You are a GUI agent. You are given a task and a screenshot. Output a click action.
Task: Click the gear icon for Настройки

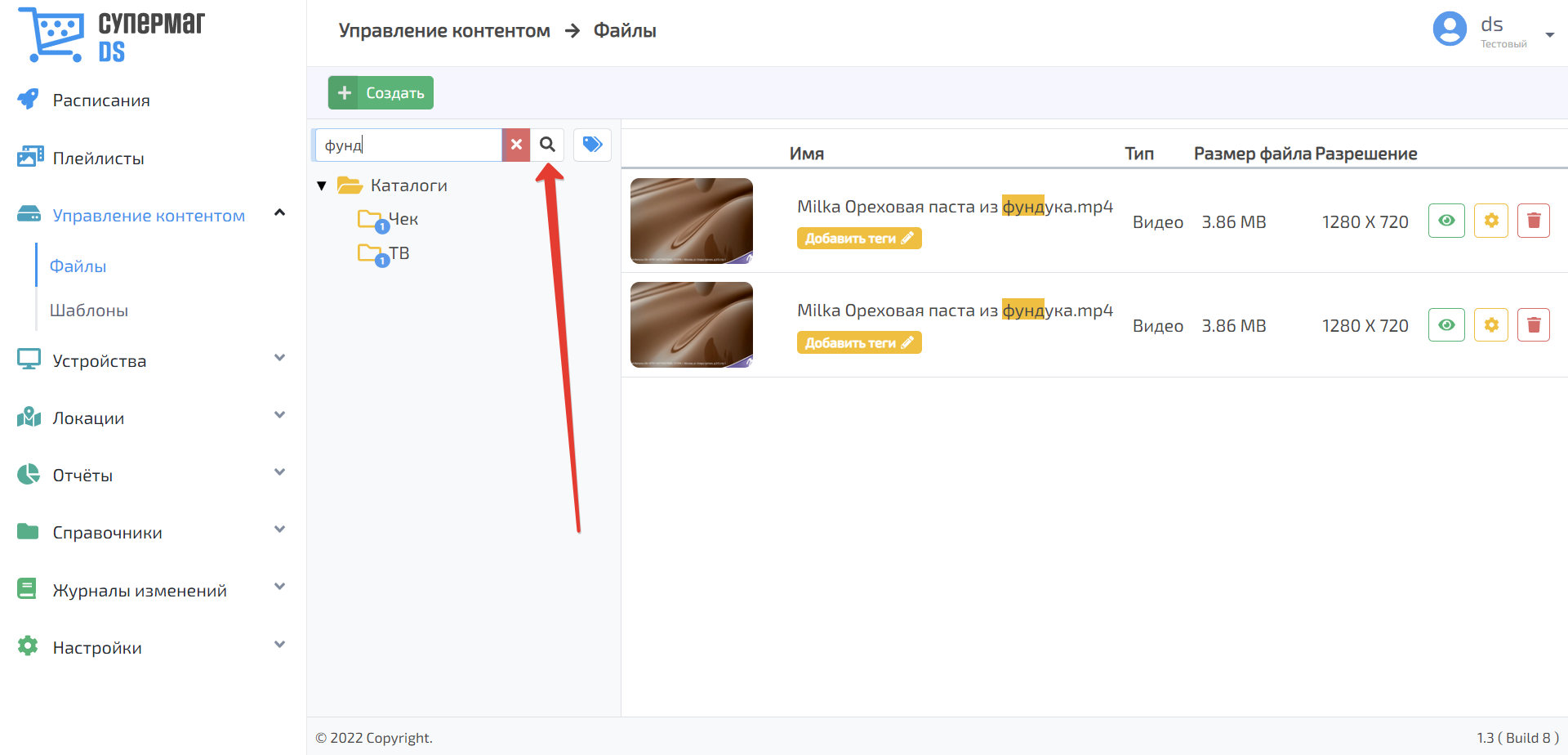28,646
